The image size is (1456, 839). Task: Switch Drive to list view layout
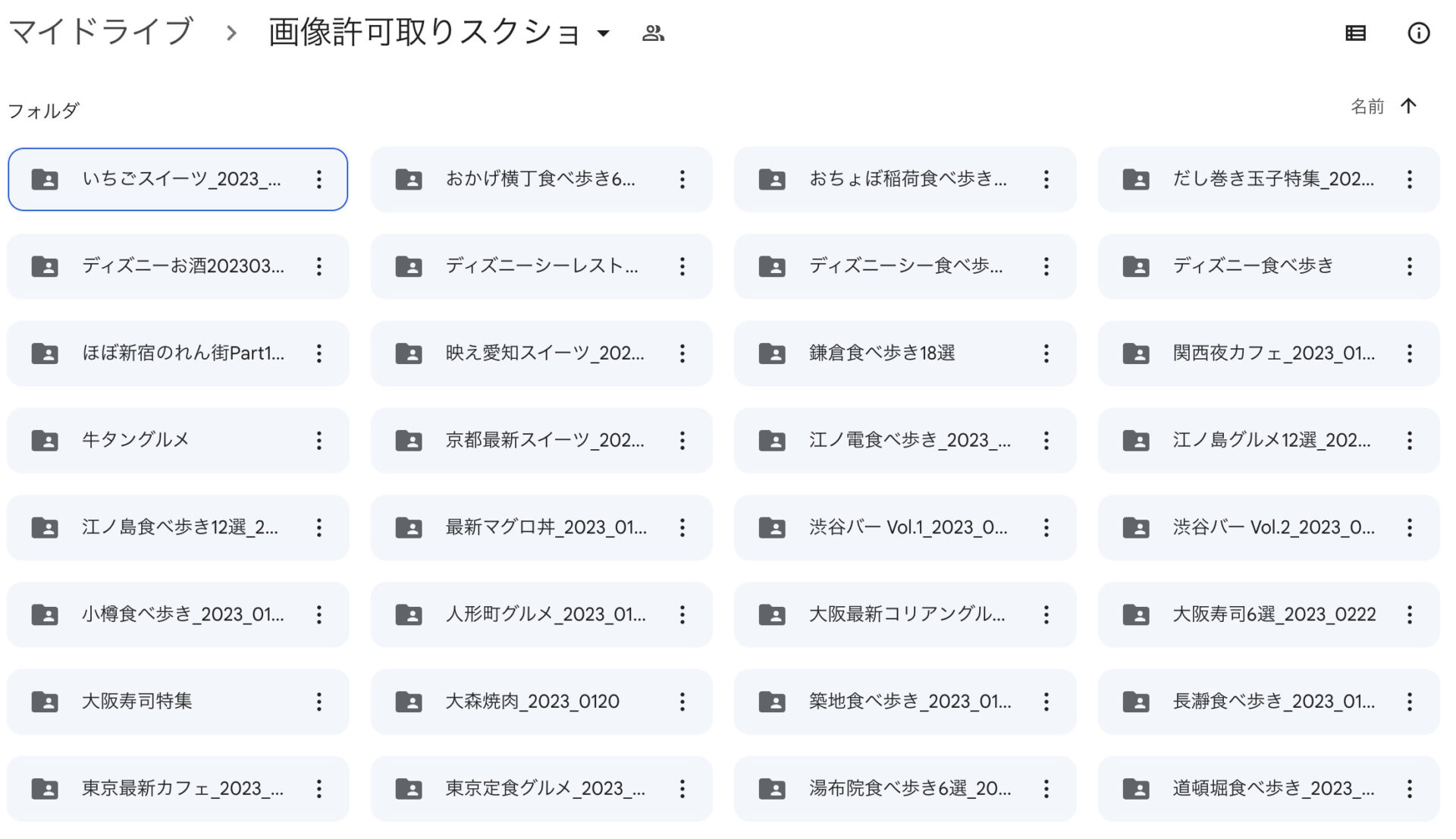(1355, 33)
